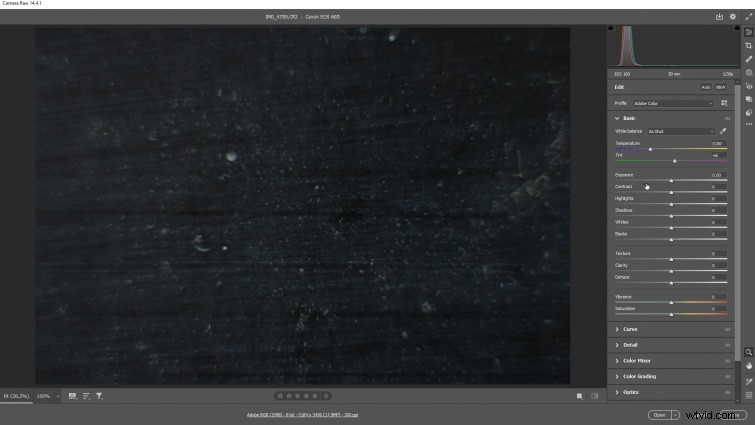The height and width of the screenshot is (425, 755).
Task: Click the trash icon beside star rating
Action: (x=326, y=396)
